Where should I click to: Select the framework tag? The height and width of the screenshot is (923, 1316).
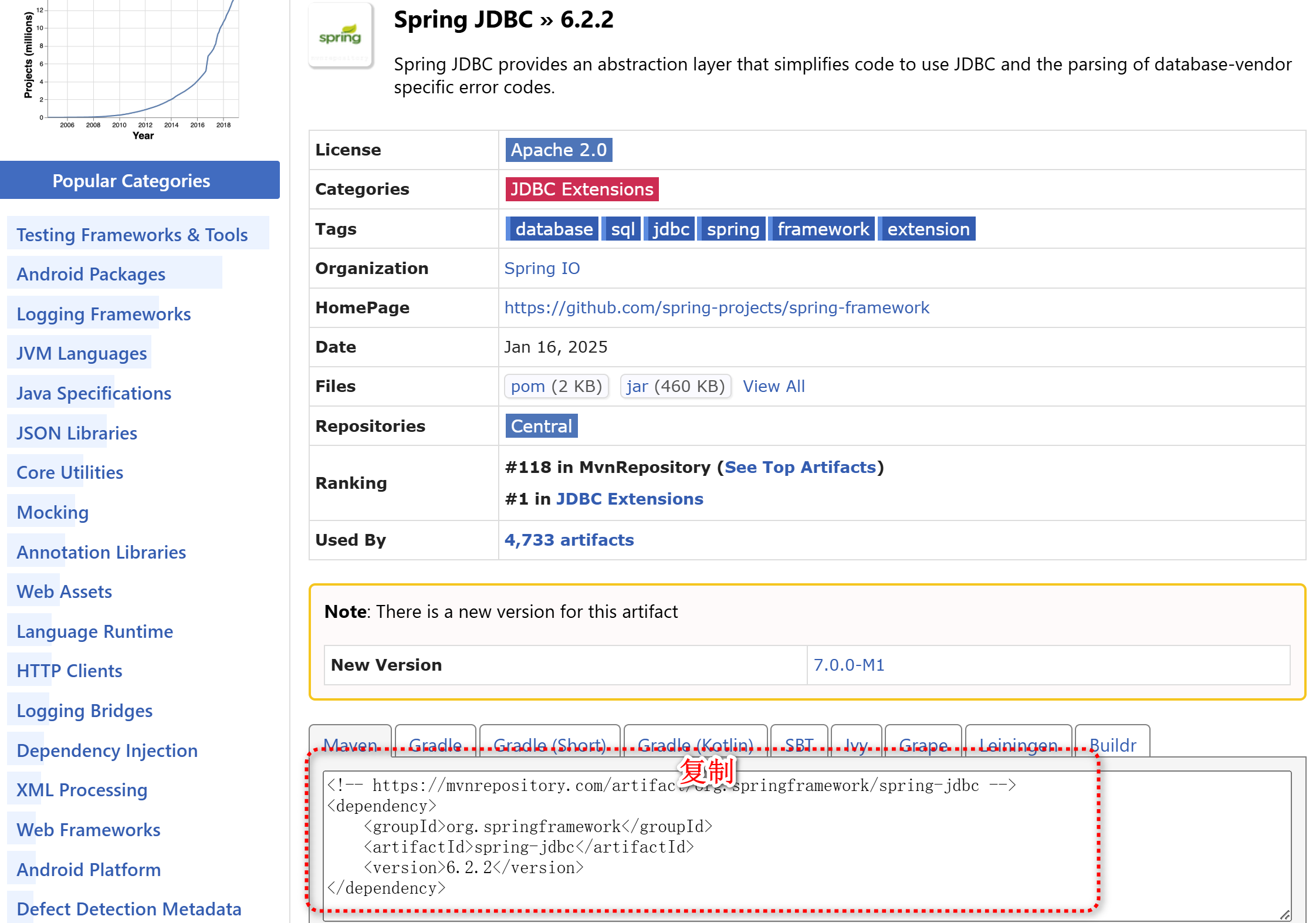coord(822,229)
